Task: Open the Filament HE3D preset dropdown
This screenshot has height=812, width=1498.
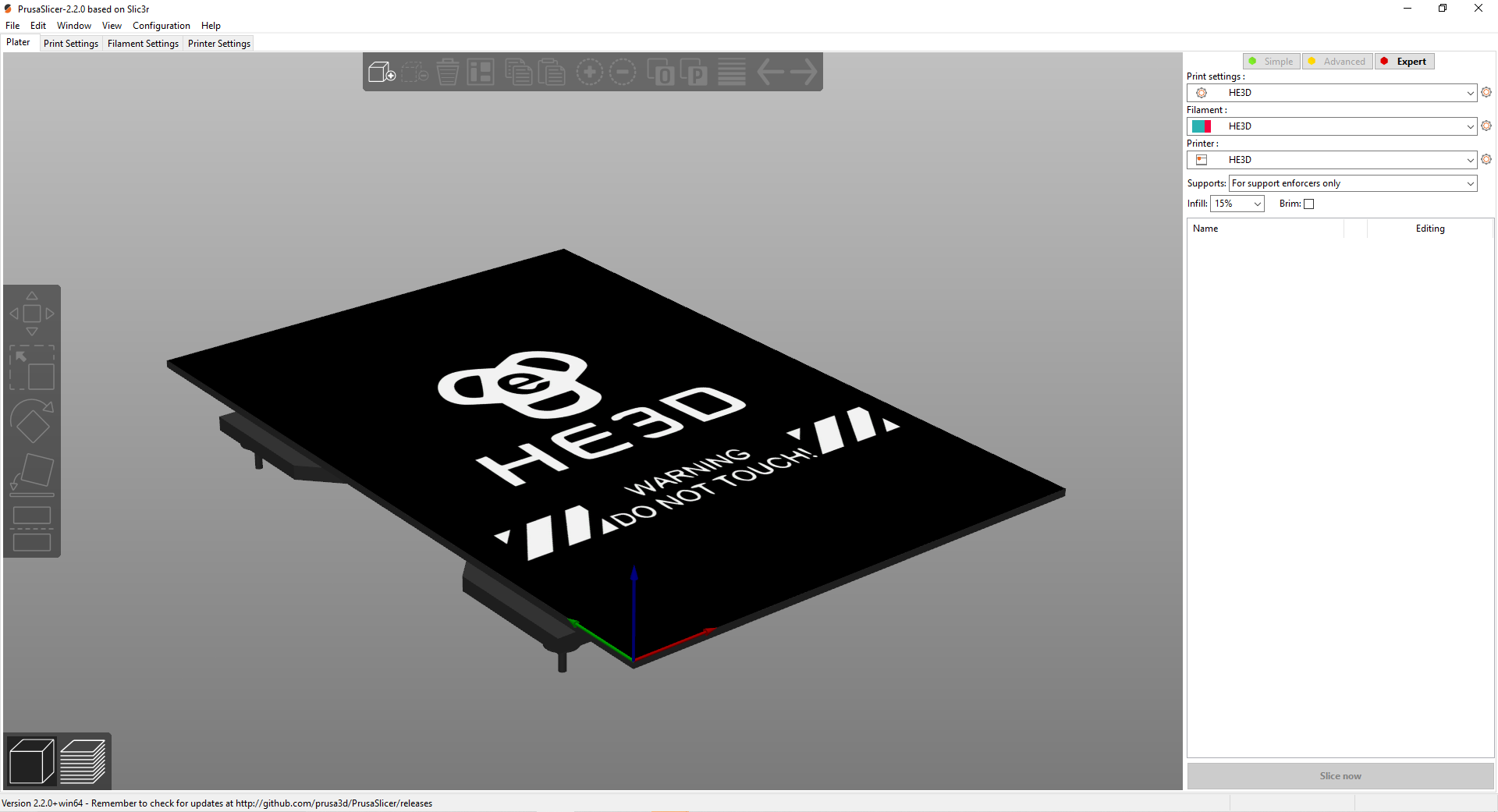Action: click(1332, 126)
